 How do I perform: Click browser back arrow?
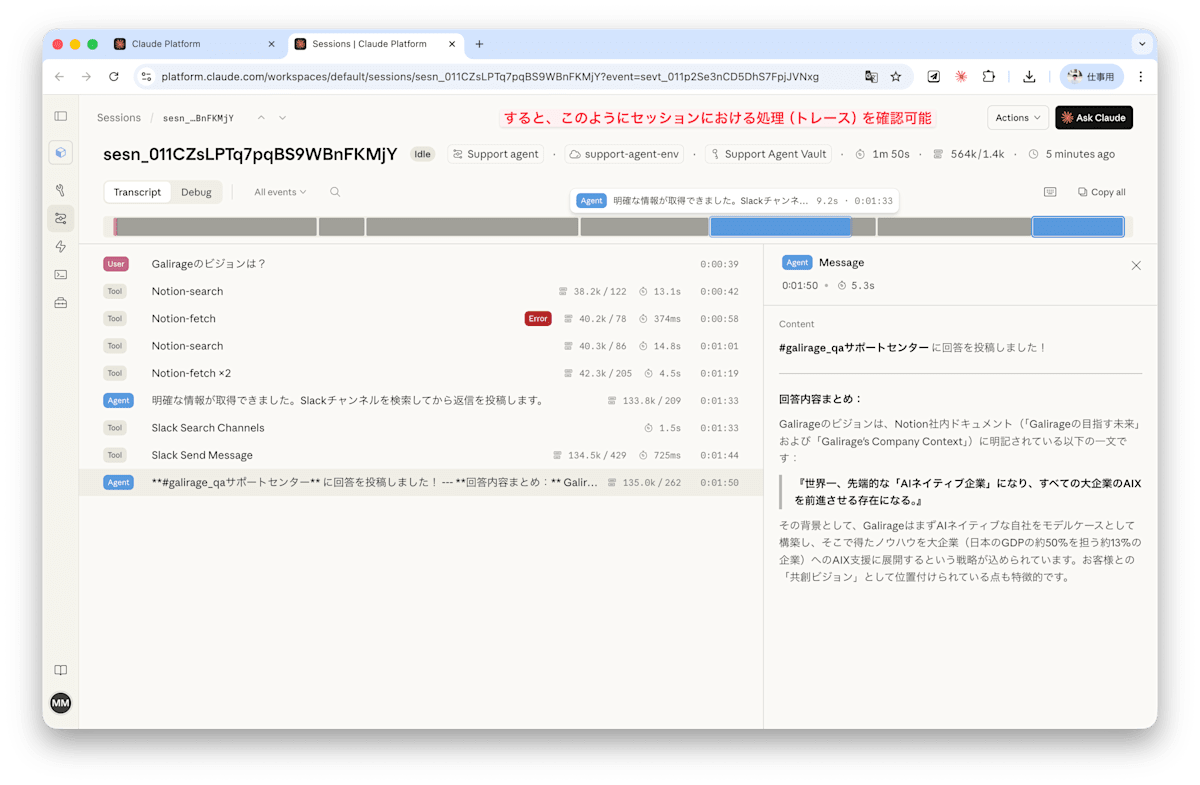tap(59, 76)
